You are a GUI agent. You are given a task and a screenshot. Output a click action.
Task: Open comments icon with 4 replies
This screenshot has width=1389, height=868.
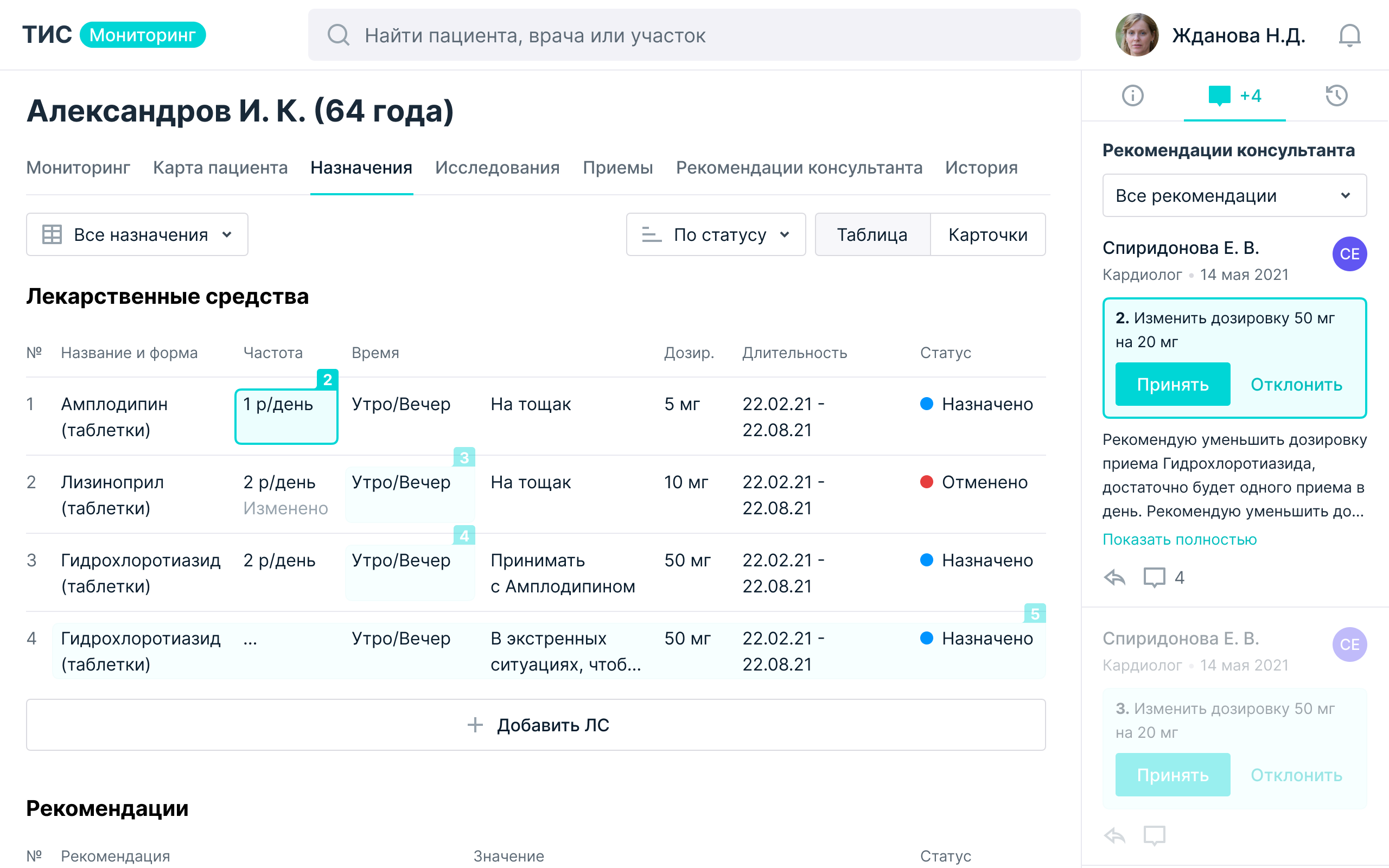coord(1154,577)
